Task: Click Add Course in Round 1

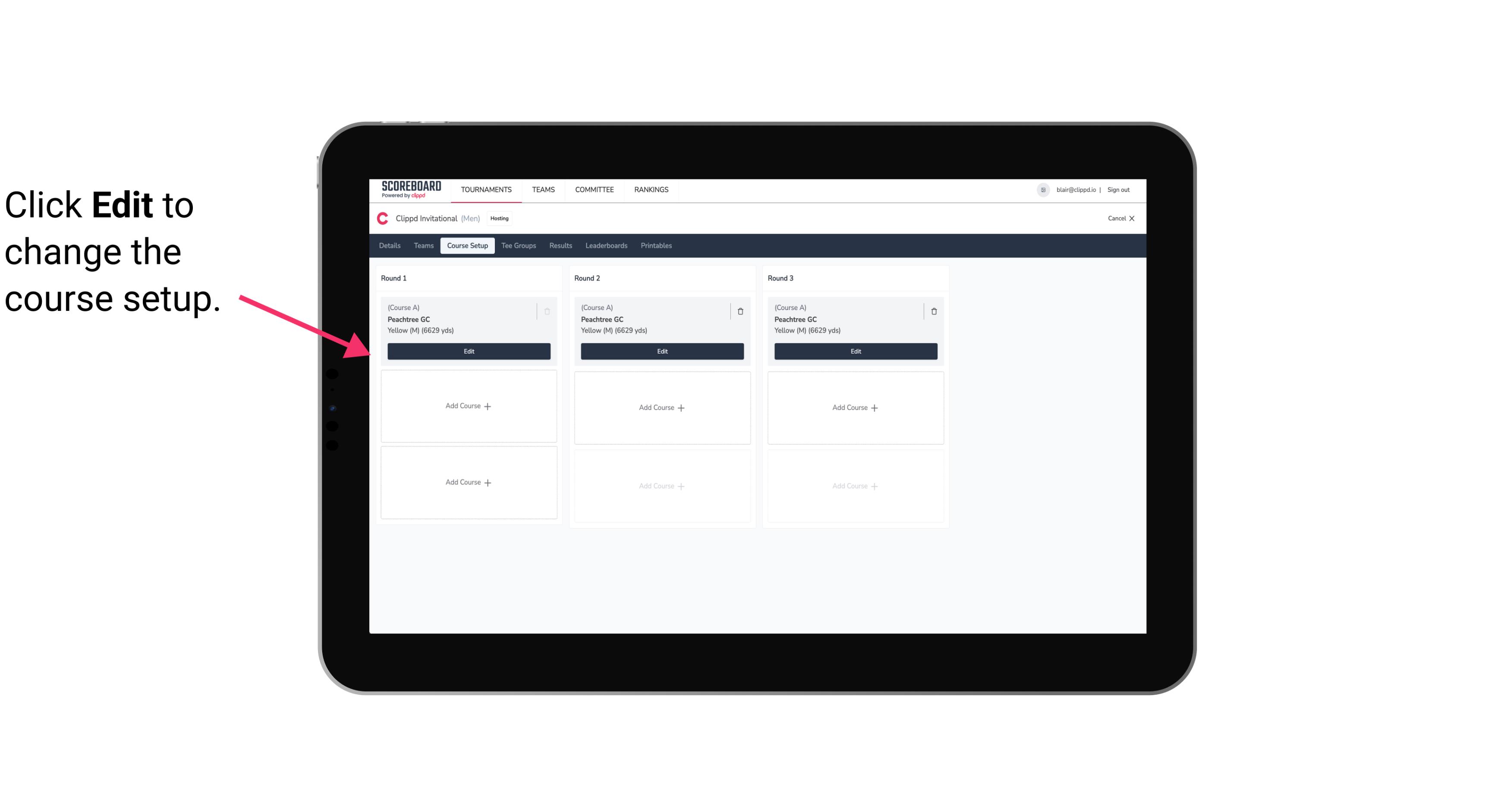Action: (468, 407)
